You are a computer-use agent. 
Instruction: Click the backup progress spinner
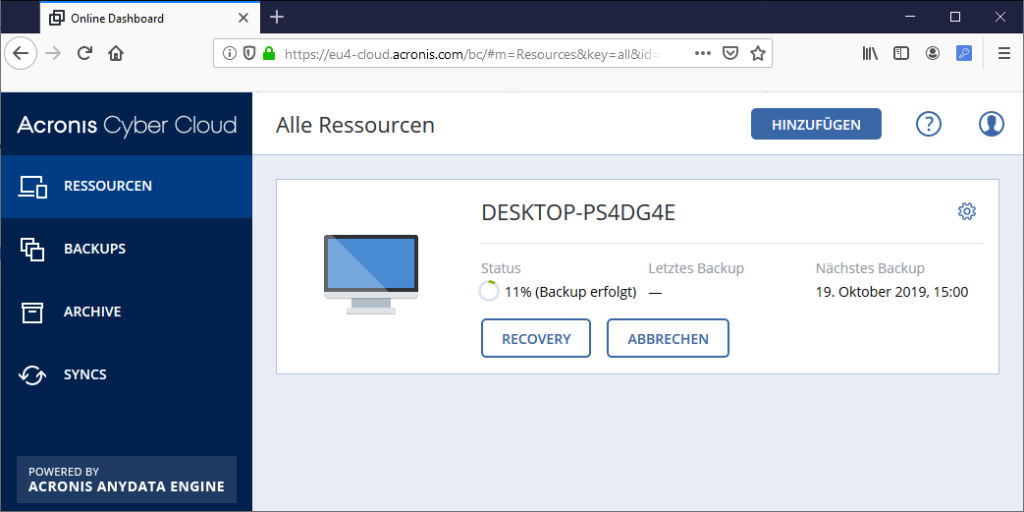pos(489,291)
